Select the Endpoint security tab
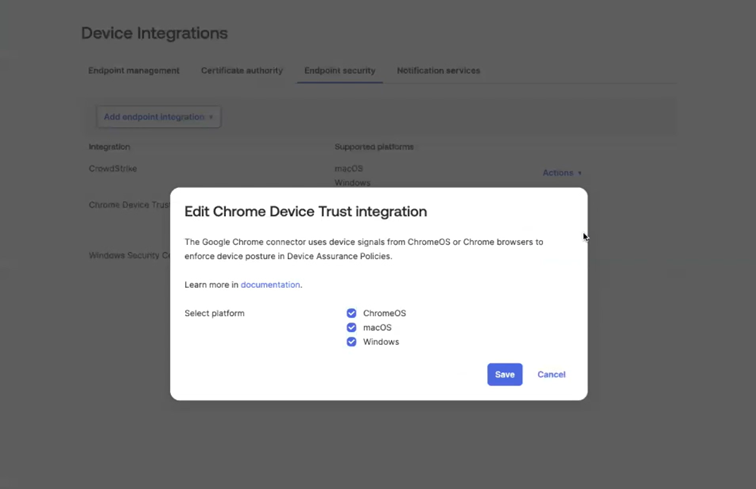 pos(340,71)
